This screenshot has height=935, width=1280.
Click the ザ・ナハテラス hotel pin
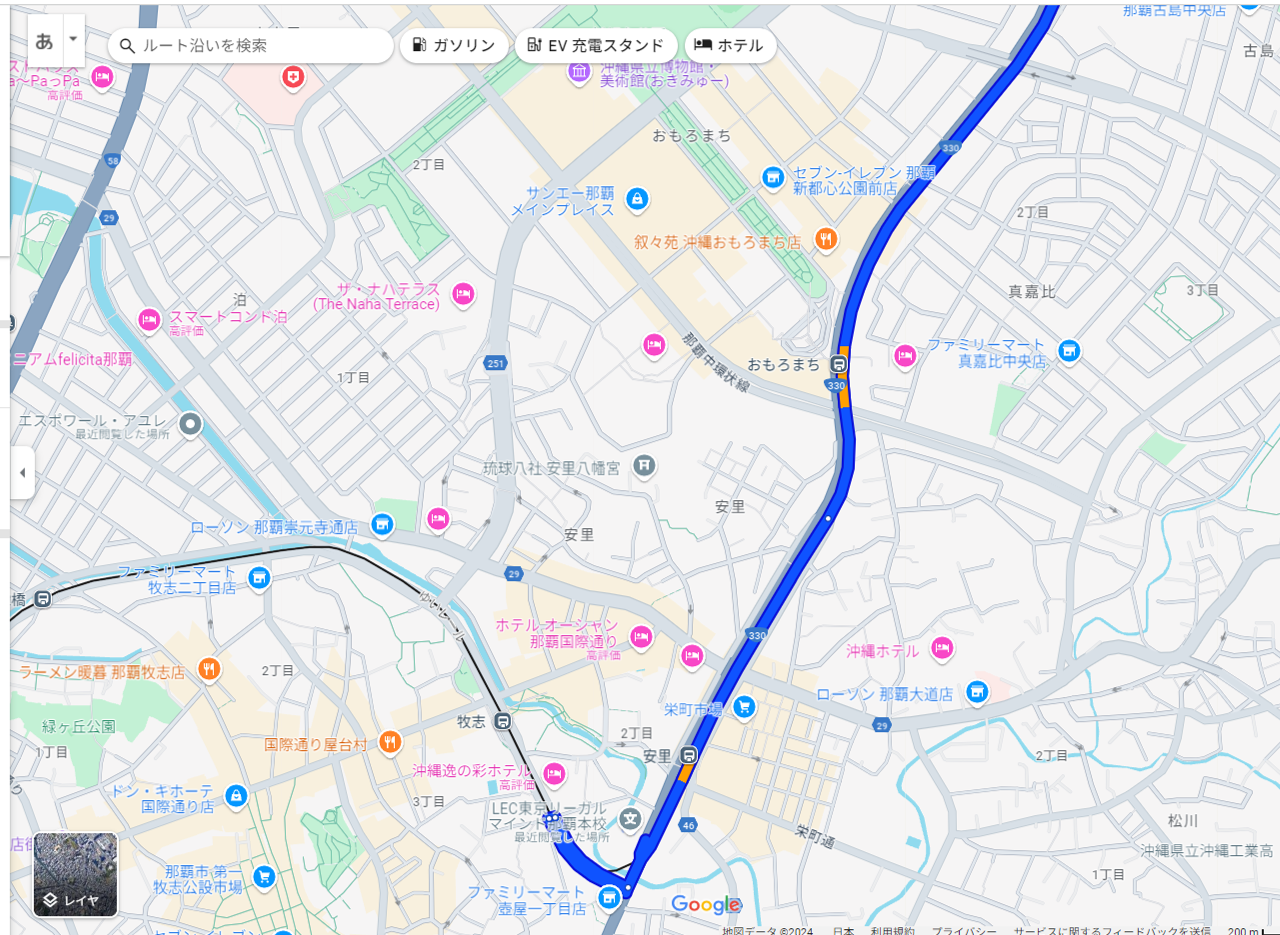(x=462, y=294)
